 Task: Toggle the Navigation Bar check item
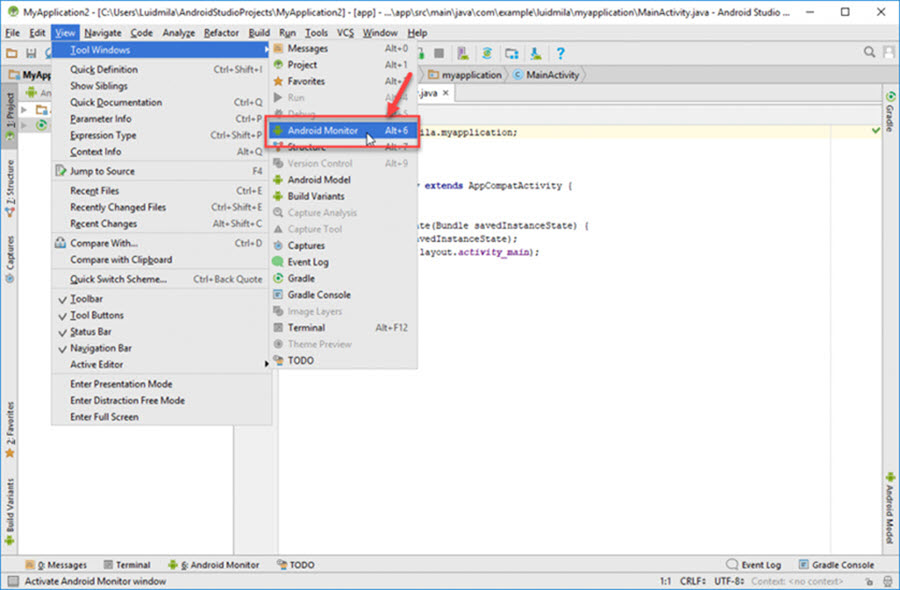tap(161, 348)
